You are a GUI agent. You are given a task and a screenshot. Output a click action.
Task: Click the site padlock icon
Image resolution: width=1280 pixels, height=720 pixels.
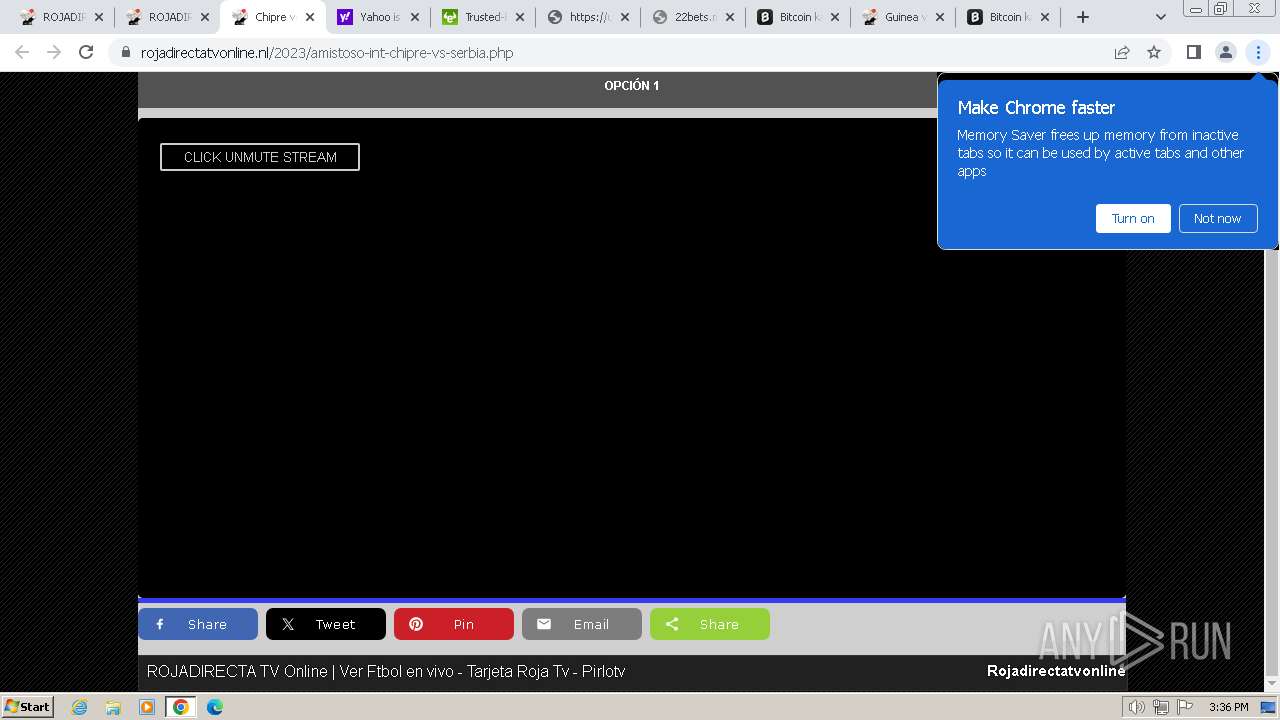(126, 52)
